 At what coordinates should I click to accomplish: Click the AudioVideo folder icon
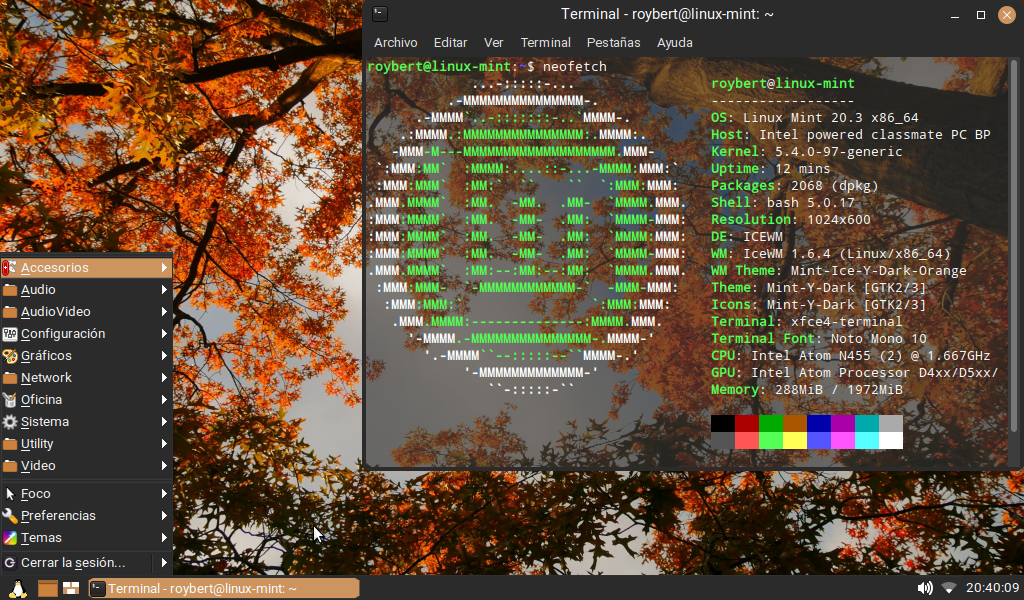coord(10,312)
